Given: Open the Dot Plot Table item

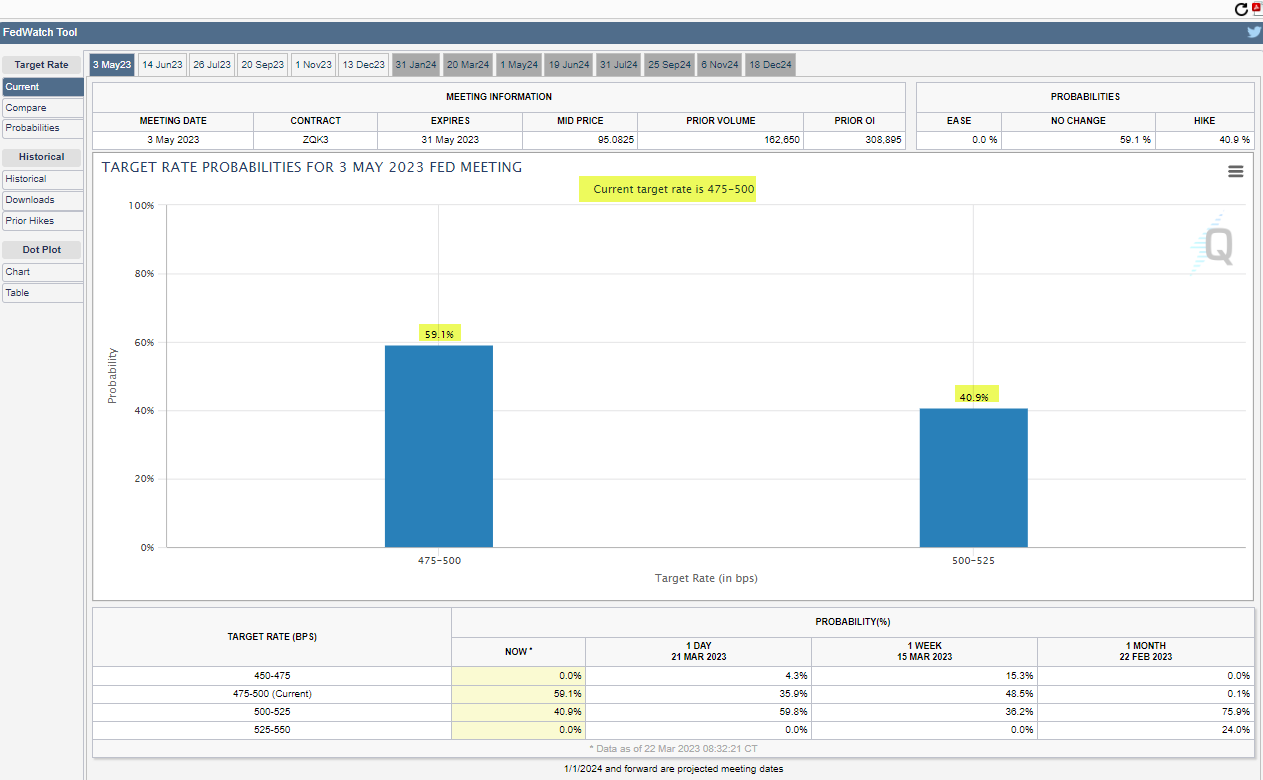Looking at the screenshot, I should tap(42, 293).
